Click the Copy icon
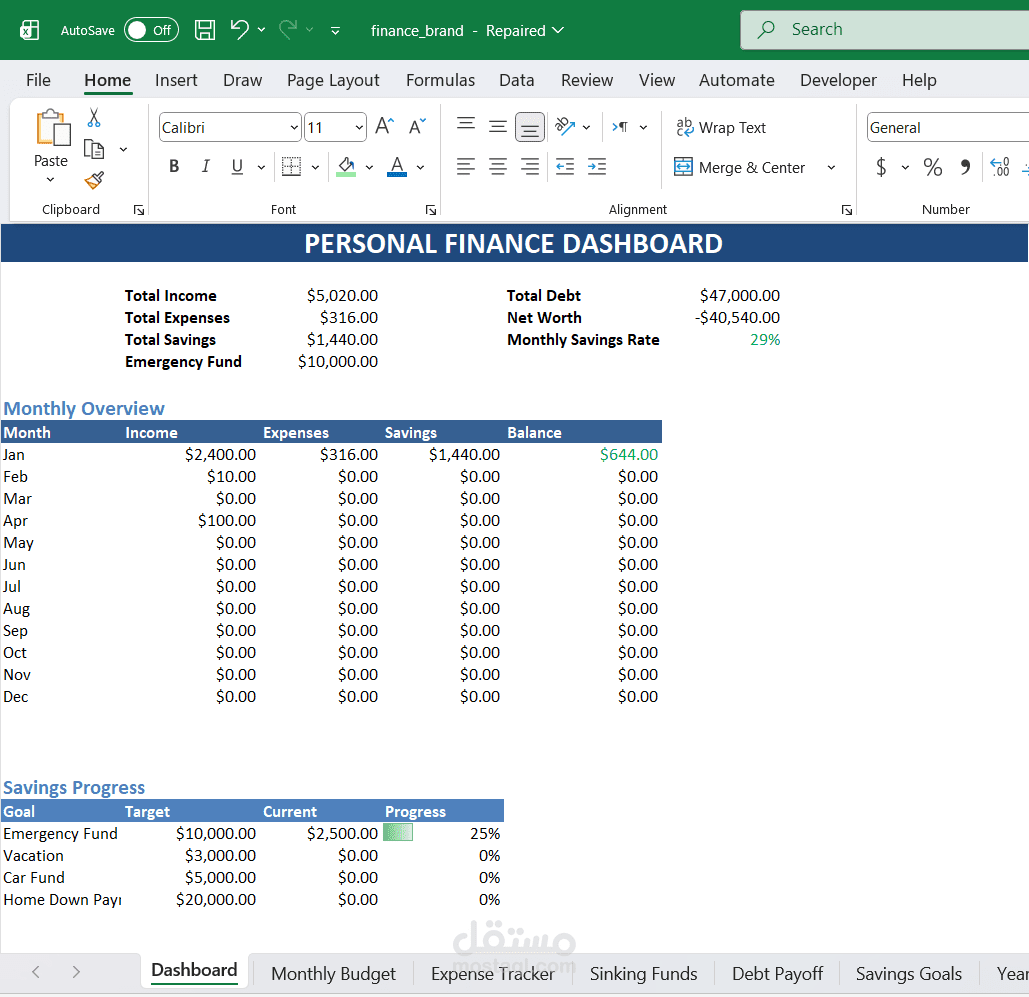Viewport: 1029px width, 997px height. [94, 150]
